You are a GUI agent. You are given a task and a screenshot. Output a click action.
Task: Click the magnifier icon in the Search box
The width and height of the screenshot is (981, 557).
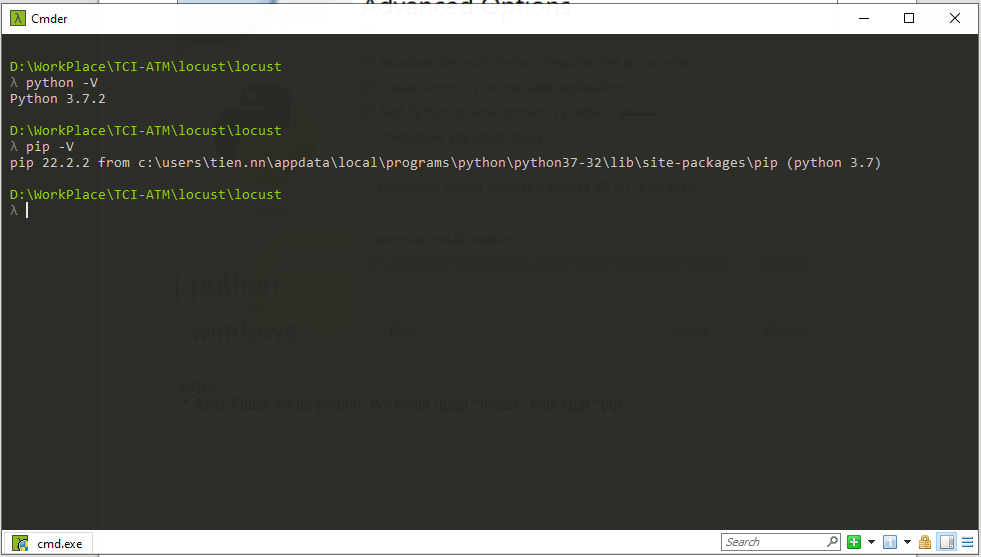[x=832, y=542]
